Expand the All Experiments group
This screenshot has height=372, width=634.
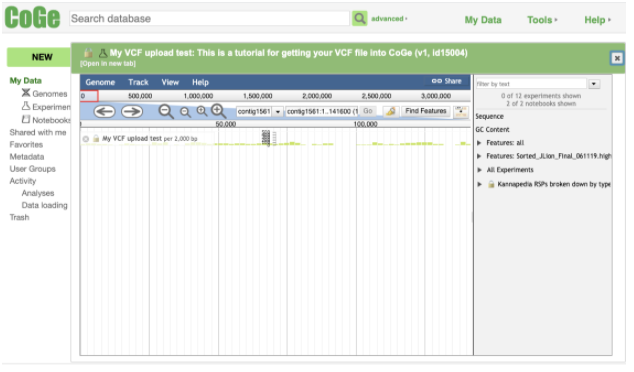pos(479,170)
